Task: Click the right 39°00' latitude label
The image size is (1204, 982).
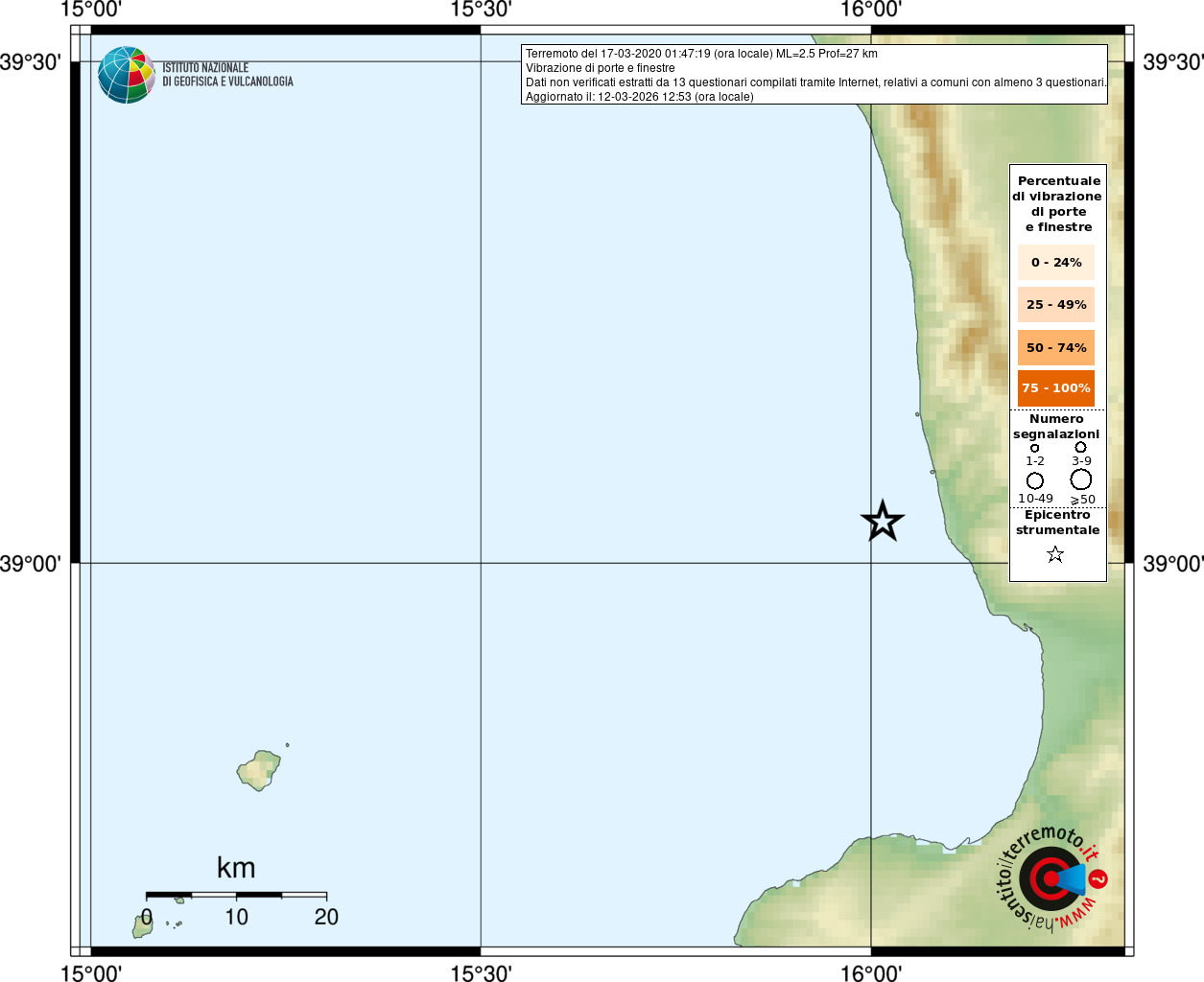Action: pos(1173,563)
